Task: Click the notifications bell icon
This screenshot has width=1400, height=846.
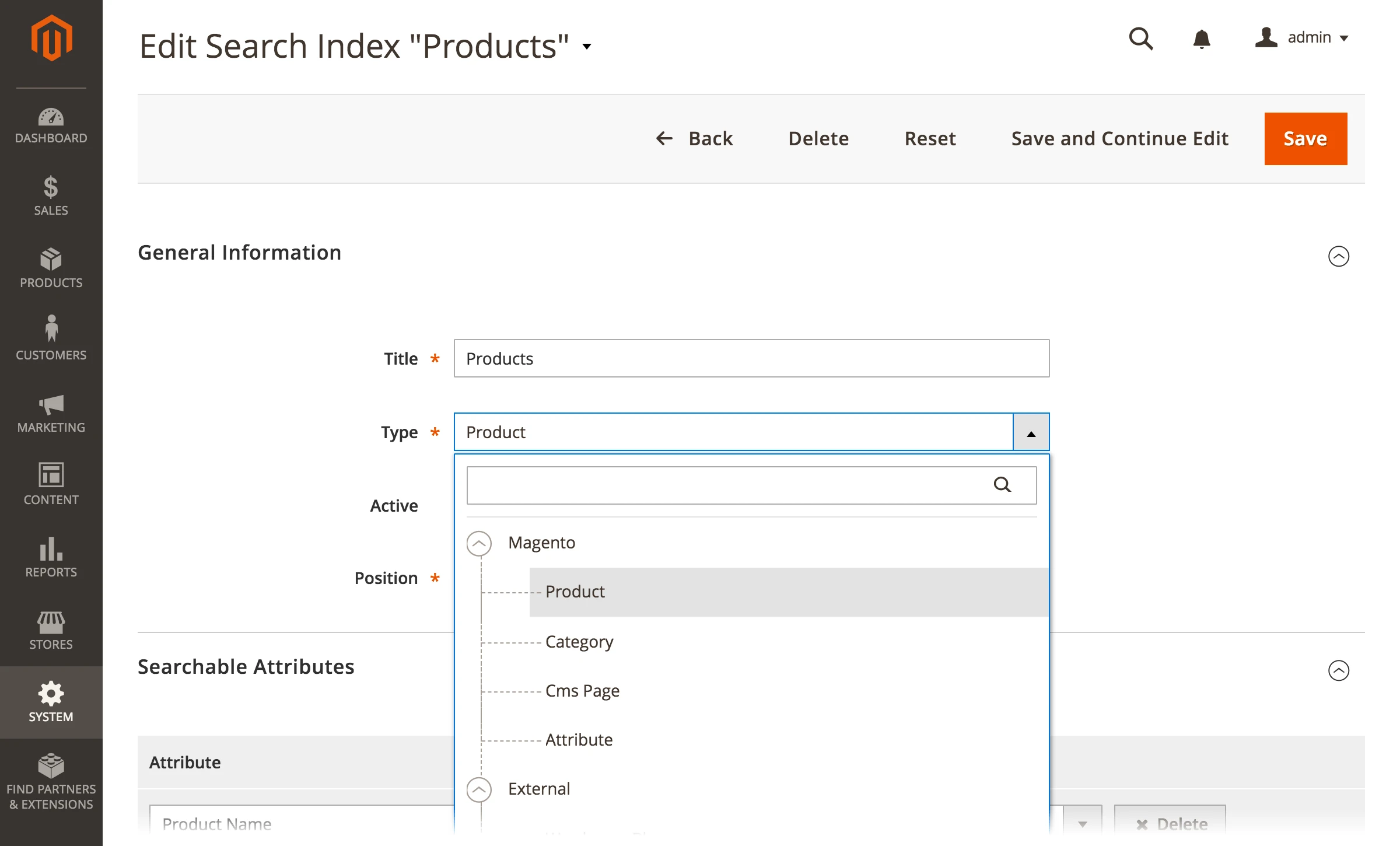Action: (x=1201, y=39)
